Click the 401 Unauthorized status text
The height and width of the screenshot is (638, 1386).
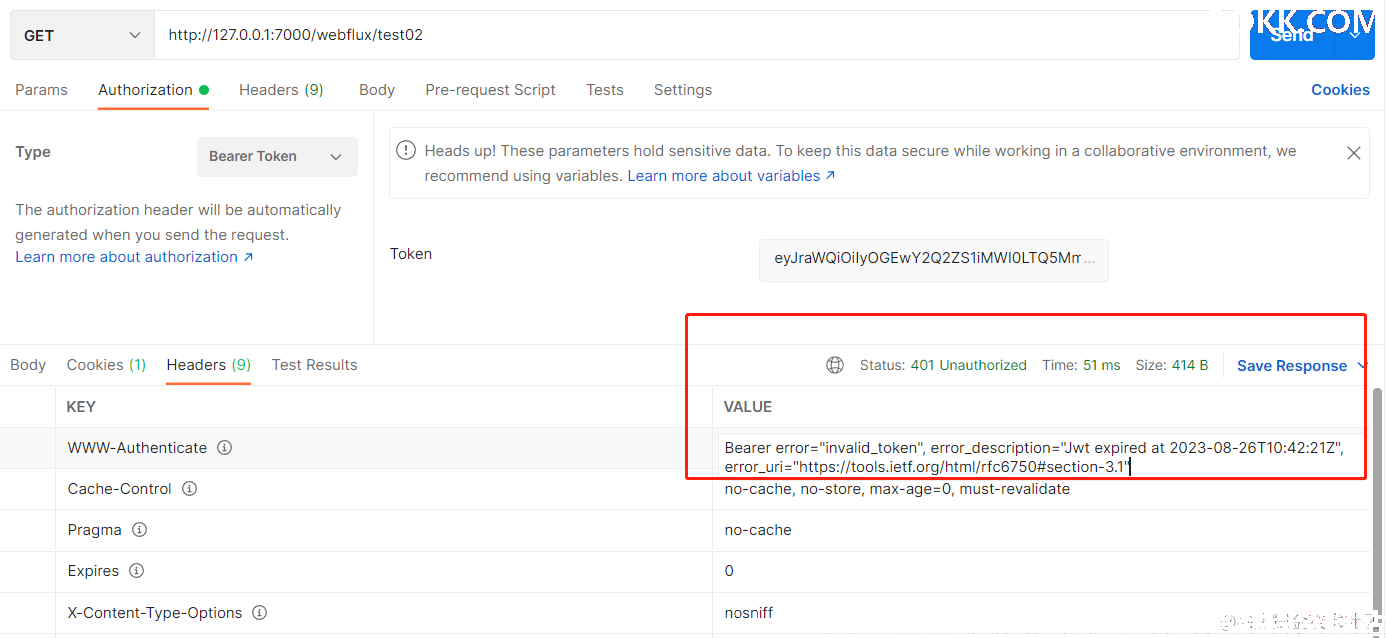[x=968, y=365]
